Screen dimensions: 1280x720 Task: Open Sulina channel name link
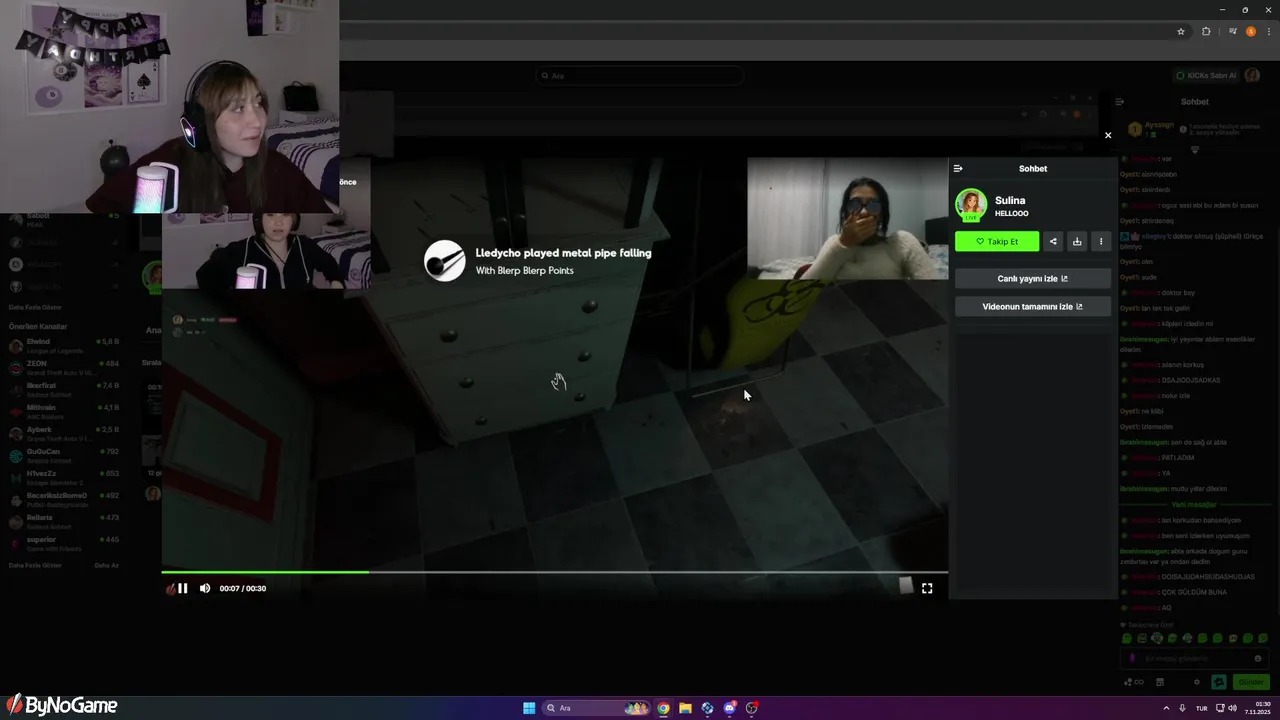(x=1010, y=200)
